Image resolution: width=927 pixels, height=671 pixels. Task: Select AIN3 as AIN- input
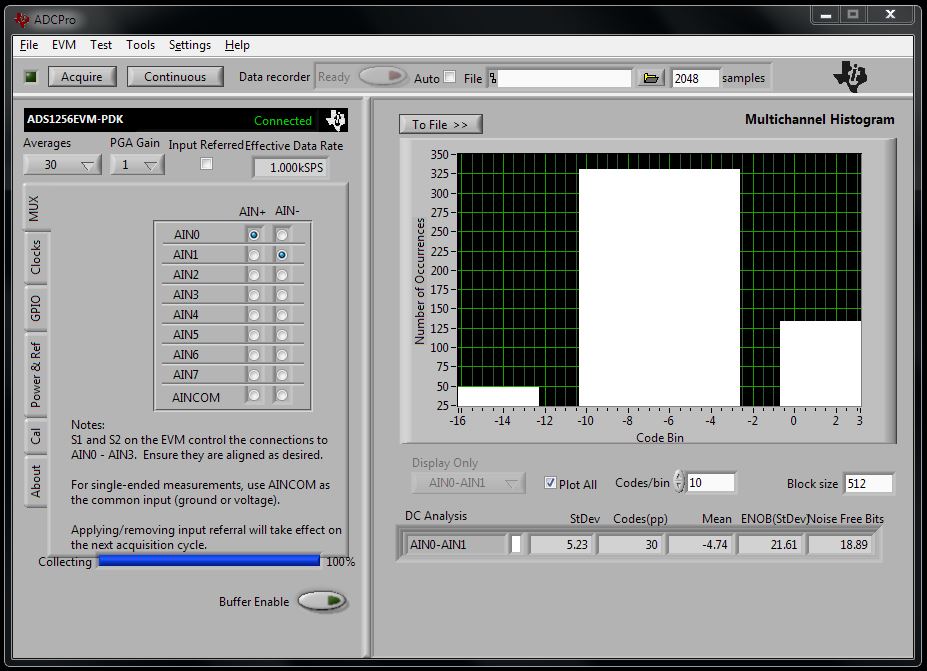282,294
